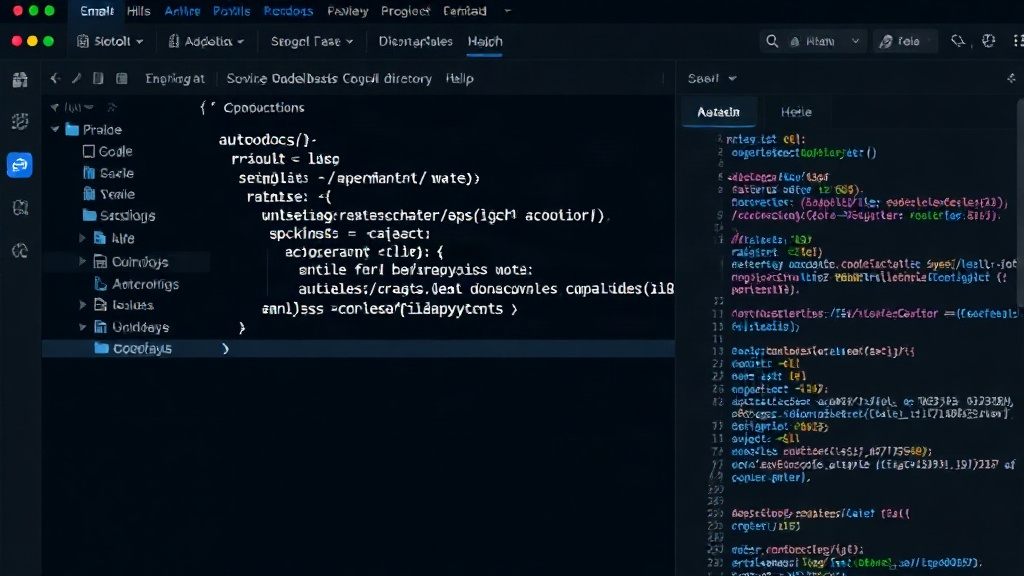Viewport: 1024px width, 576px height.
Task: Click the folder icon next to Sactiogs
Action: pos(89,215)
